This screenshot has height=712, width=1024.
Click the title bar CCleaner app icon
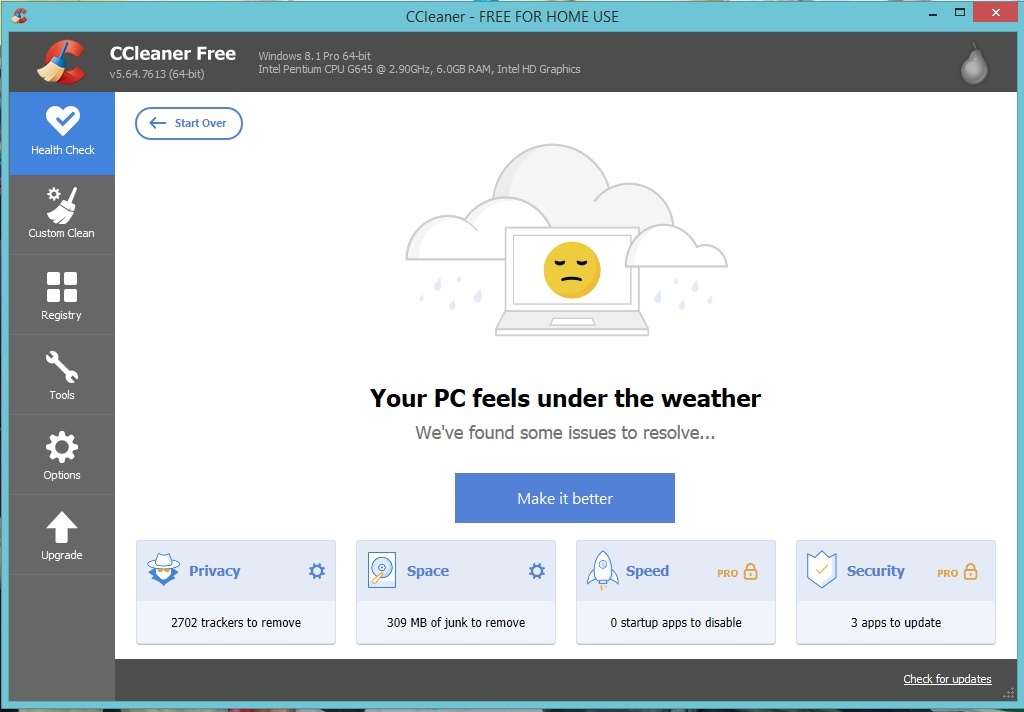[20, 16]
